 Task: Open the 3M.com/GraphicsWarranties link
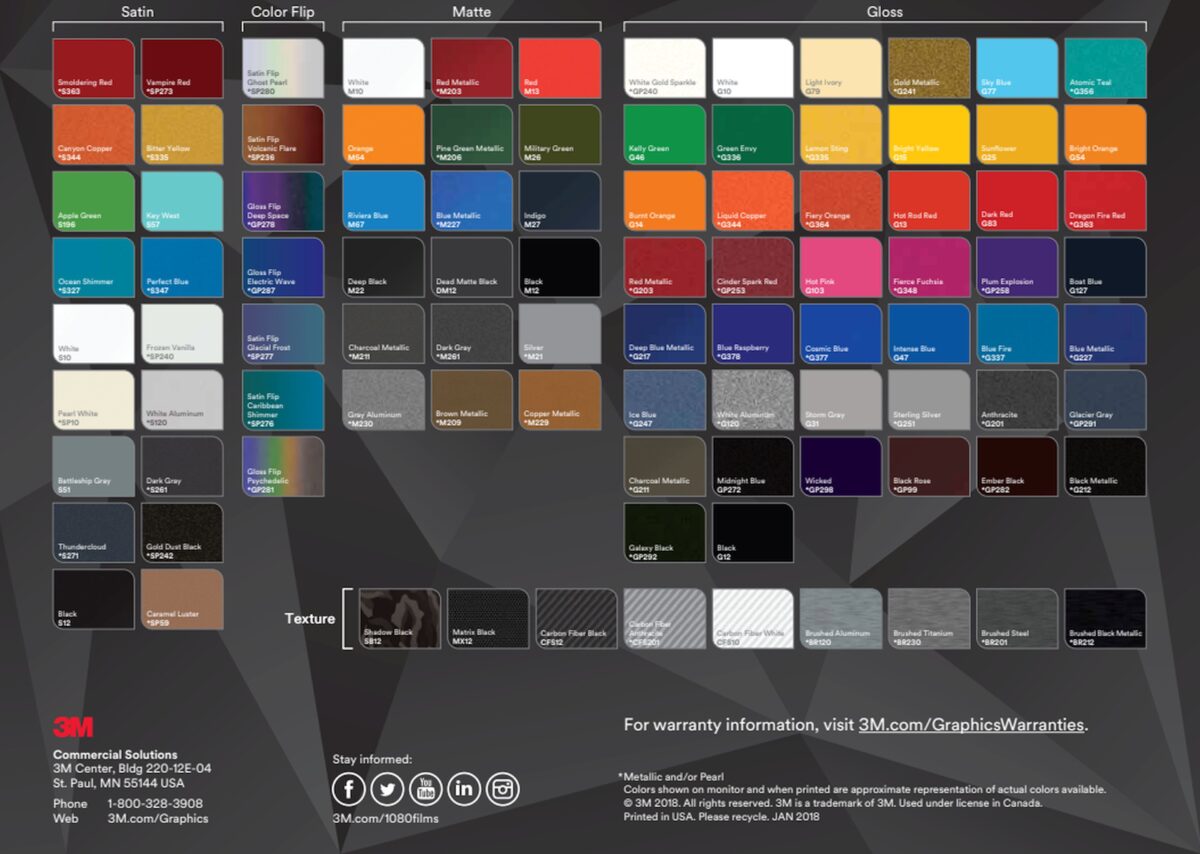click(972, 725)
